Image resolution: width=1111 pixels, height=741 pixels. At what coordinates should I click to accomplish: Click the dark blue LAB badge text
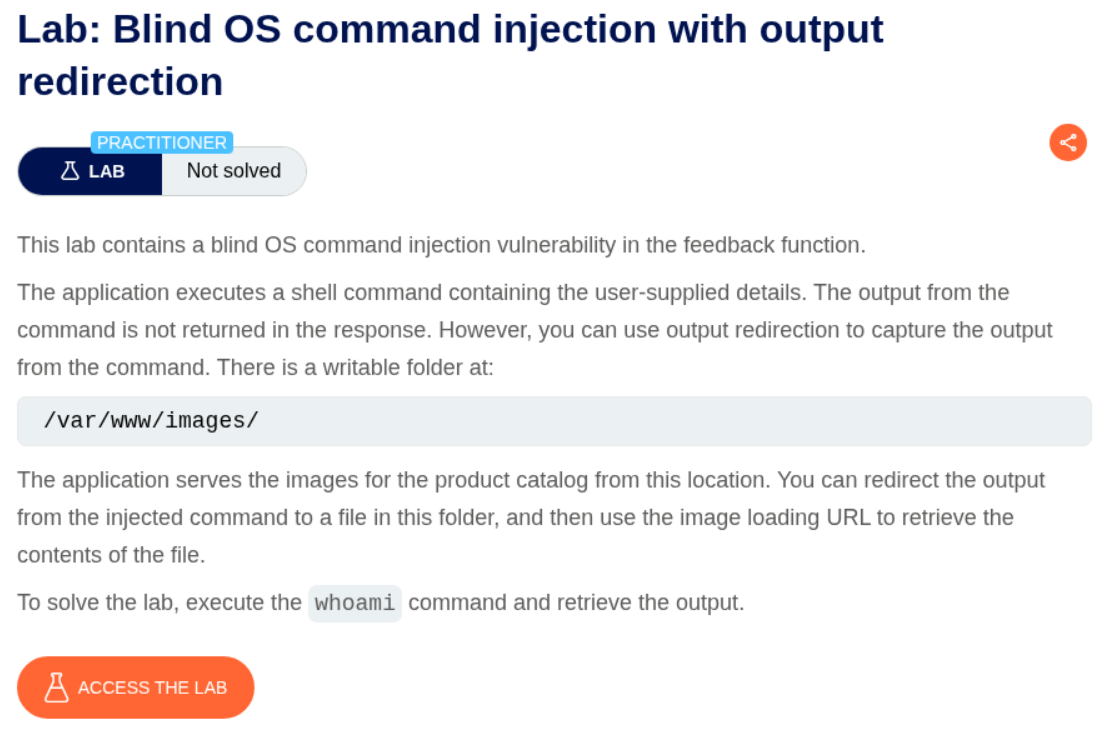[106, 171]
